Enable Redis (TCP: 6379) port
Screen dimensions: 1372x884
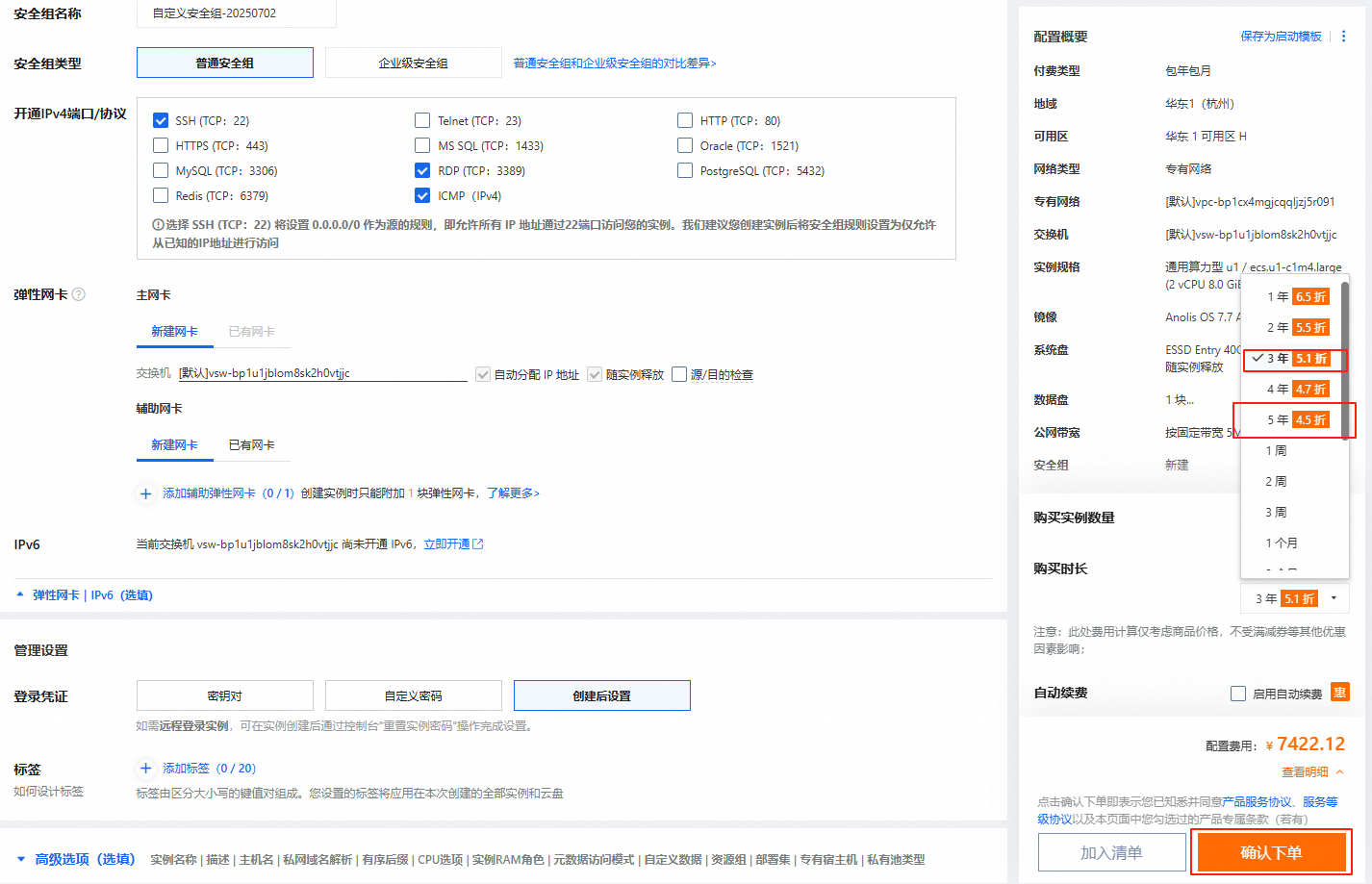161,196
